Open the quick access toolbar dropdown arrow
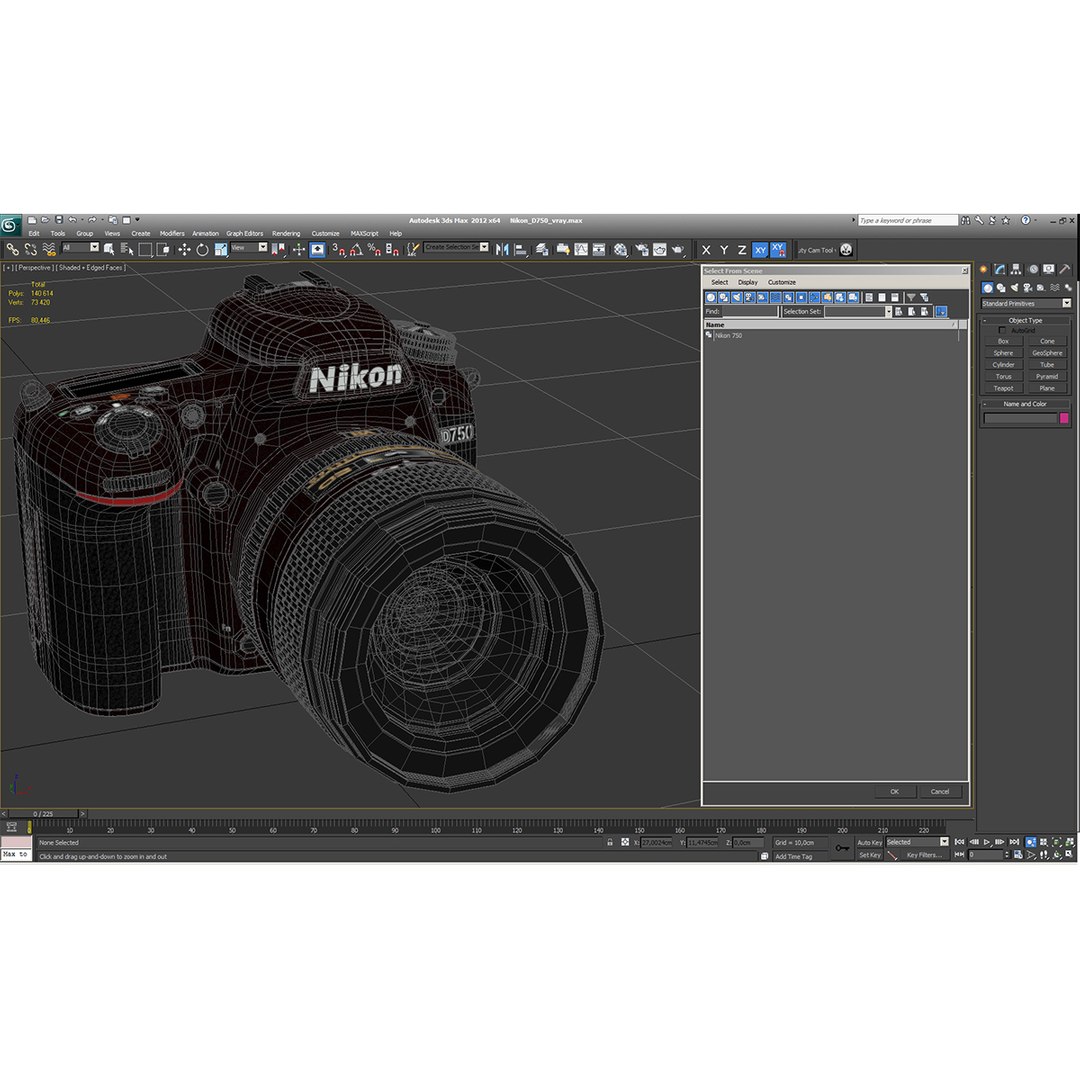 [x=137, y=220]
